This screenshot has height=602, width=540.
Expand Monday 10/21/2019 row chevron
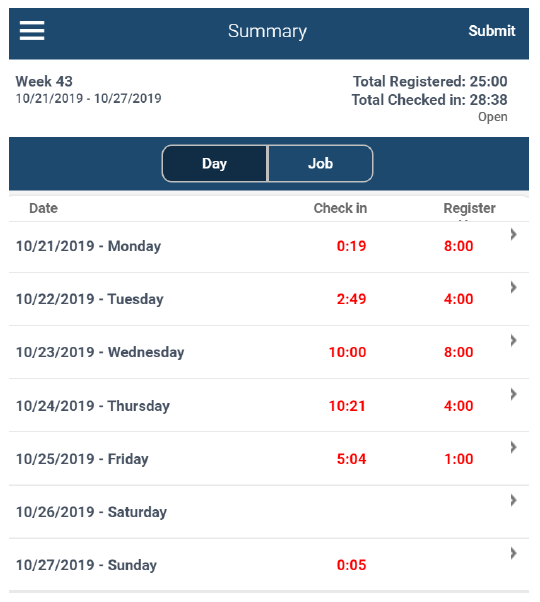tap(514, 234)
